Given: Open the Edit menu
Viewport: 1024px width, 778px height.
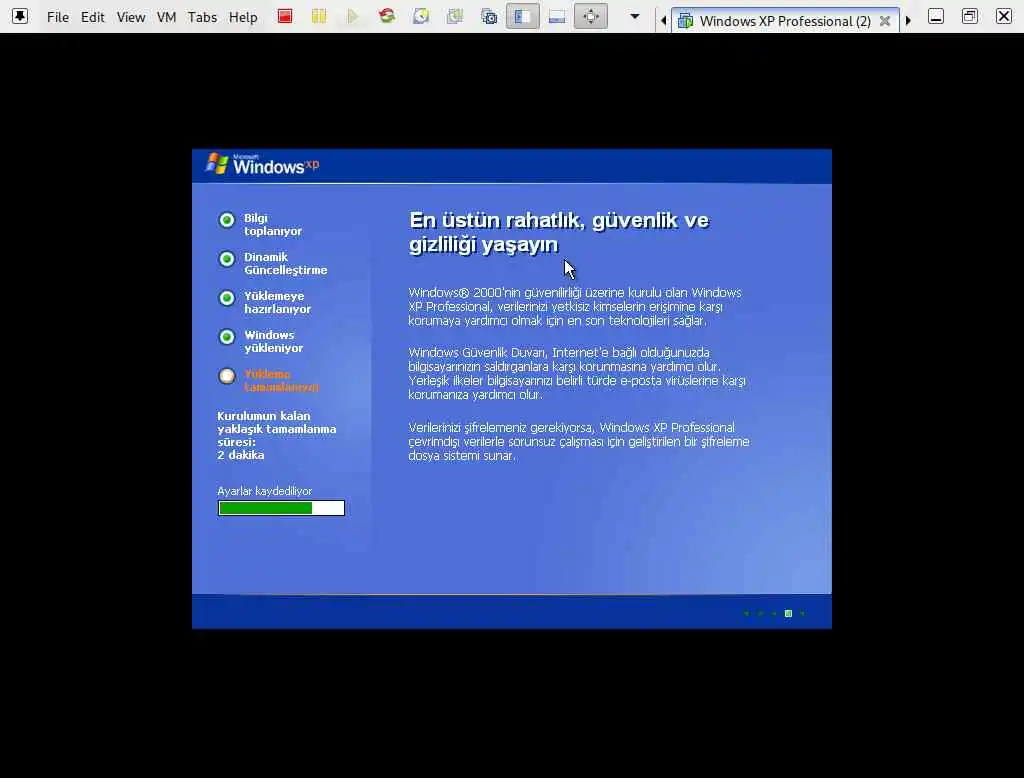Looking at the screenshot, I should (x=93, y=17).
